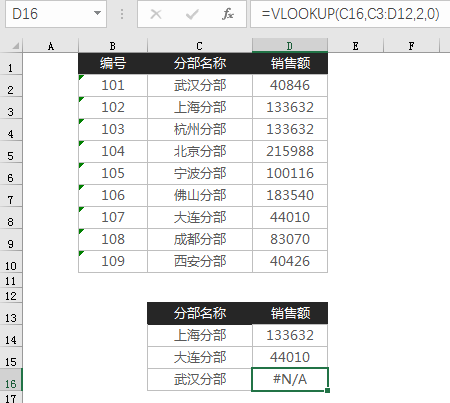Select 44010 in row 15
Screen dimensions: 450x403
click(290, 357)
